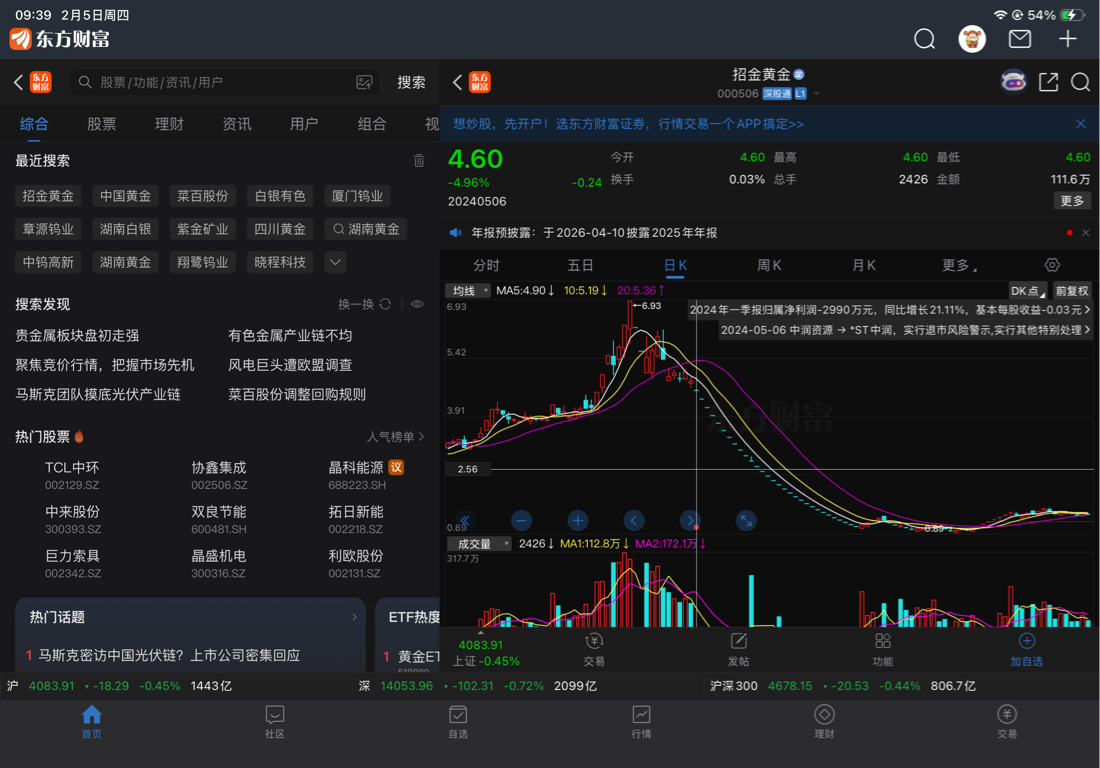Select 五日 chart tab
Screen dimensions: 1100x768
click(580, 265)
